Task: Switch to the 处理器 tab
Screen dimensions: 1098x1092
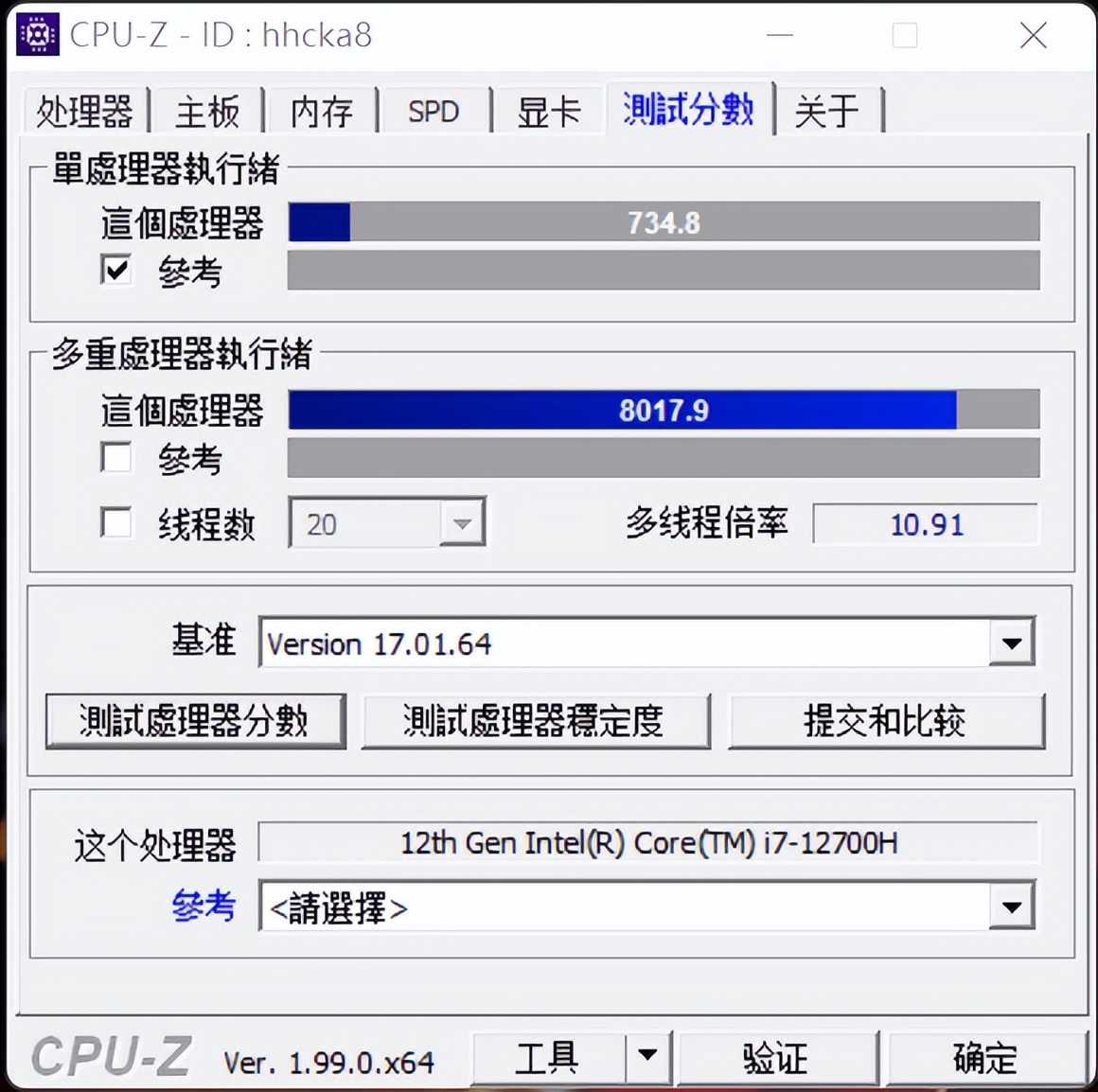Action: click(86, 111)
